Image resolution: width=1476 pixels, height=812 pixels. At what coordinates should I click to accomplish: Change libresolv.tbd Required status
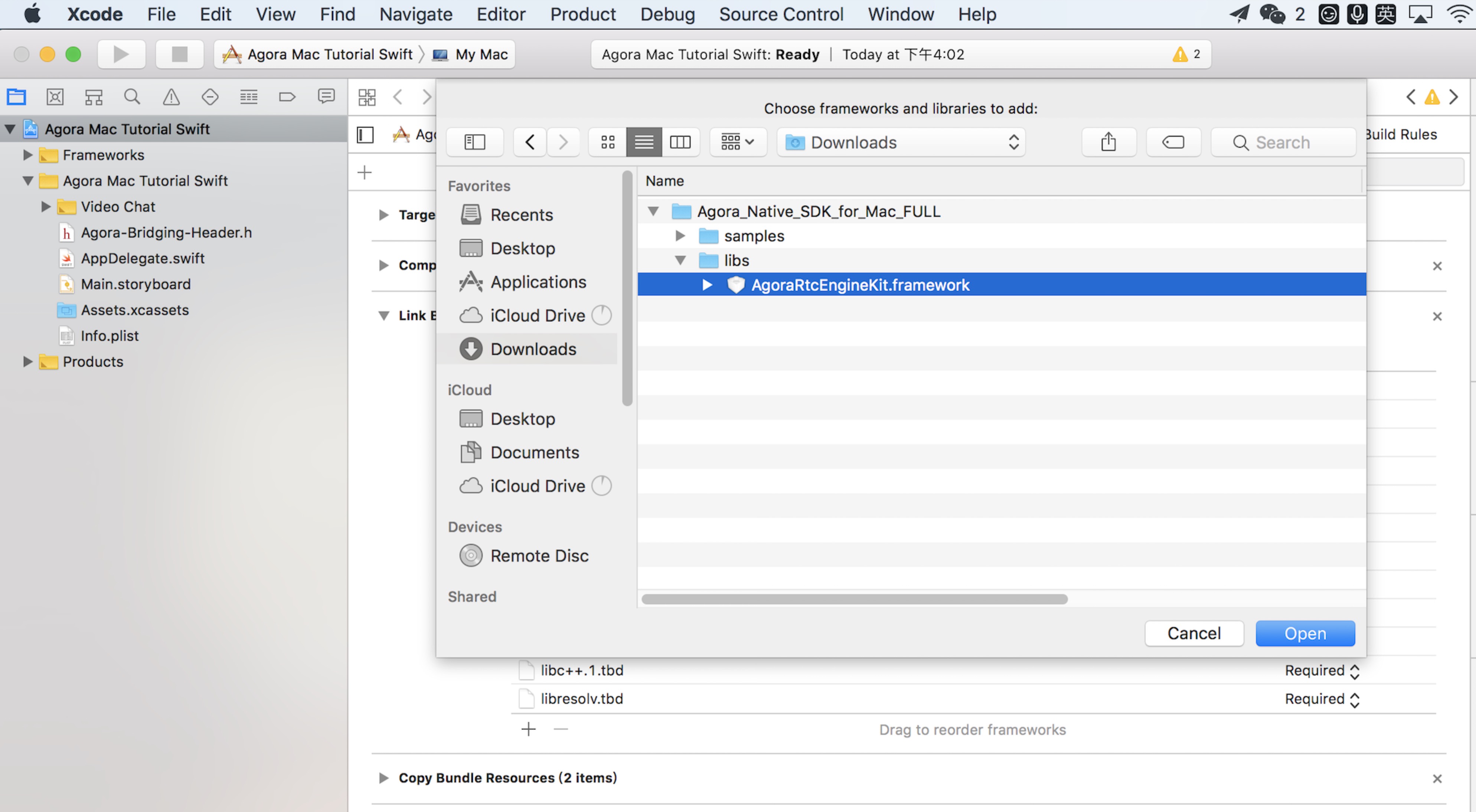tap(1322, 699)
